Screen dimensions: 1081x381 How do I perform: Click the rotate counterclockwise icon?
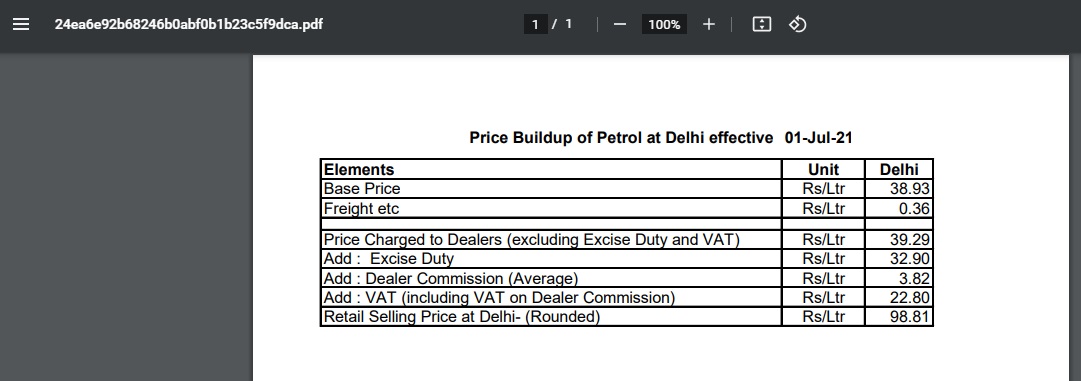[x=798, y=24]
